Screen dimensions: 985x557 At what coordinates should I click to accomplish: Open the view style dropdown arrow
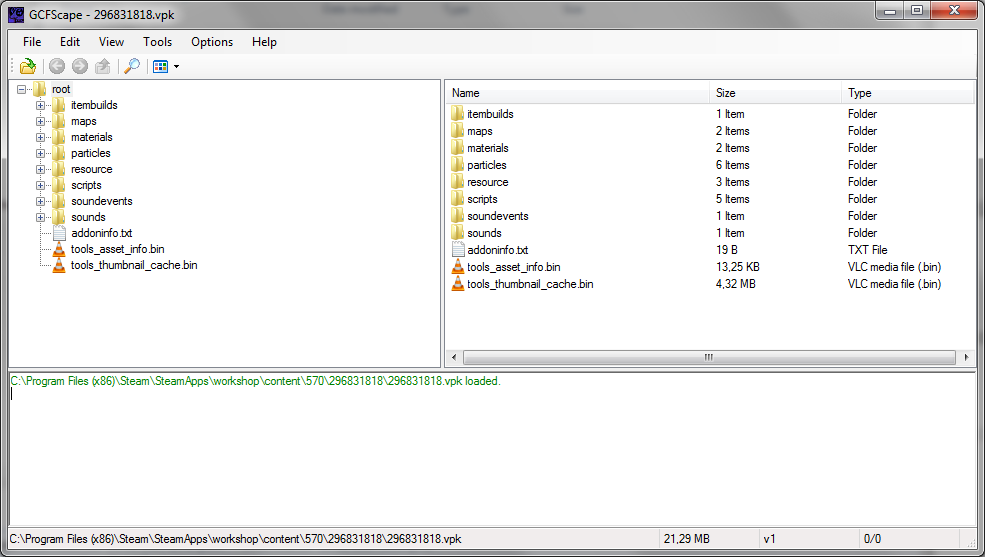coord(177,67)
